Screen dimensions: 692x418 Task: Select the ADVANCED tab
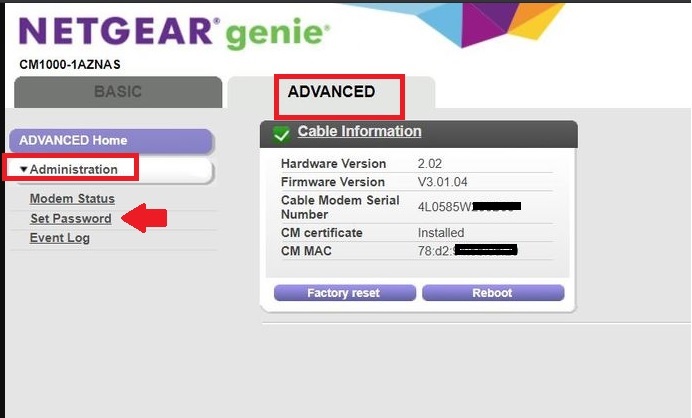click(331, 92)
